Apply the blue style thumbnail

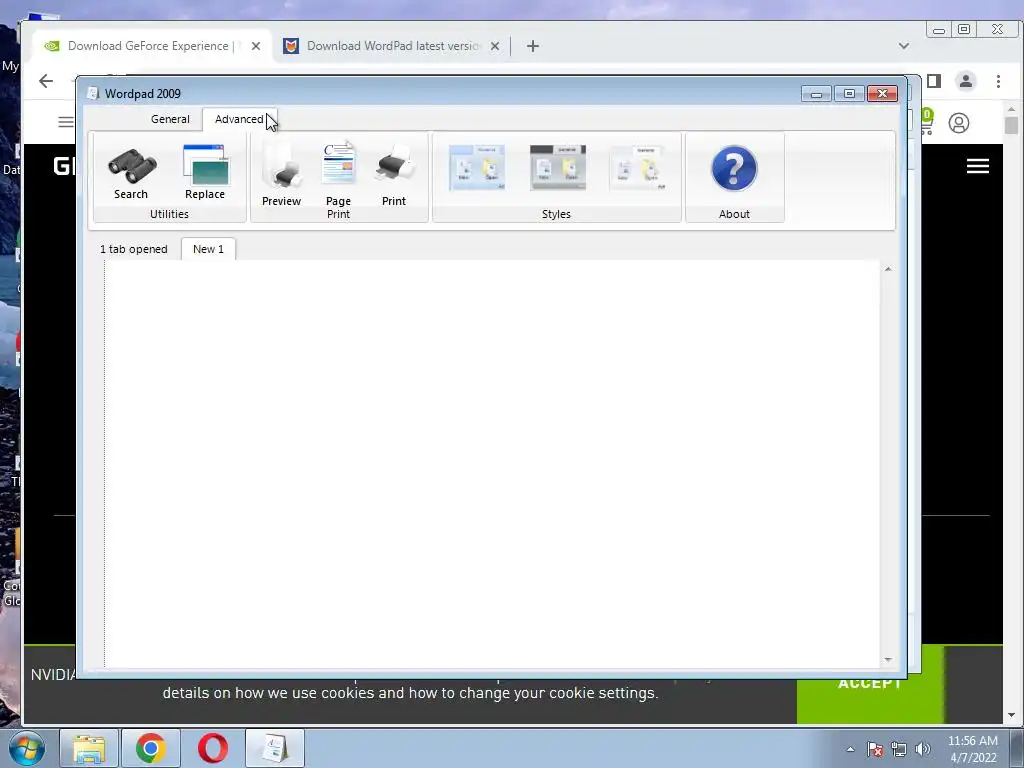[x=477, y=168]
